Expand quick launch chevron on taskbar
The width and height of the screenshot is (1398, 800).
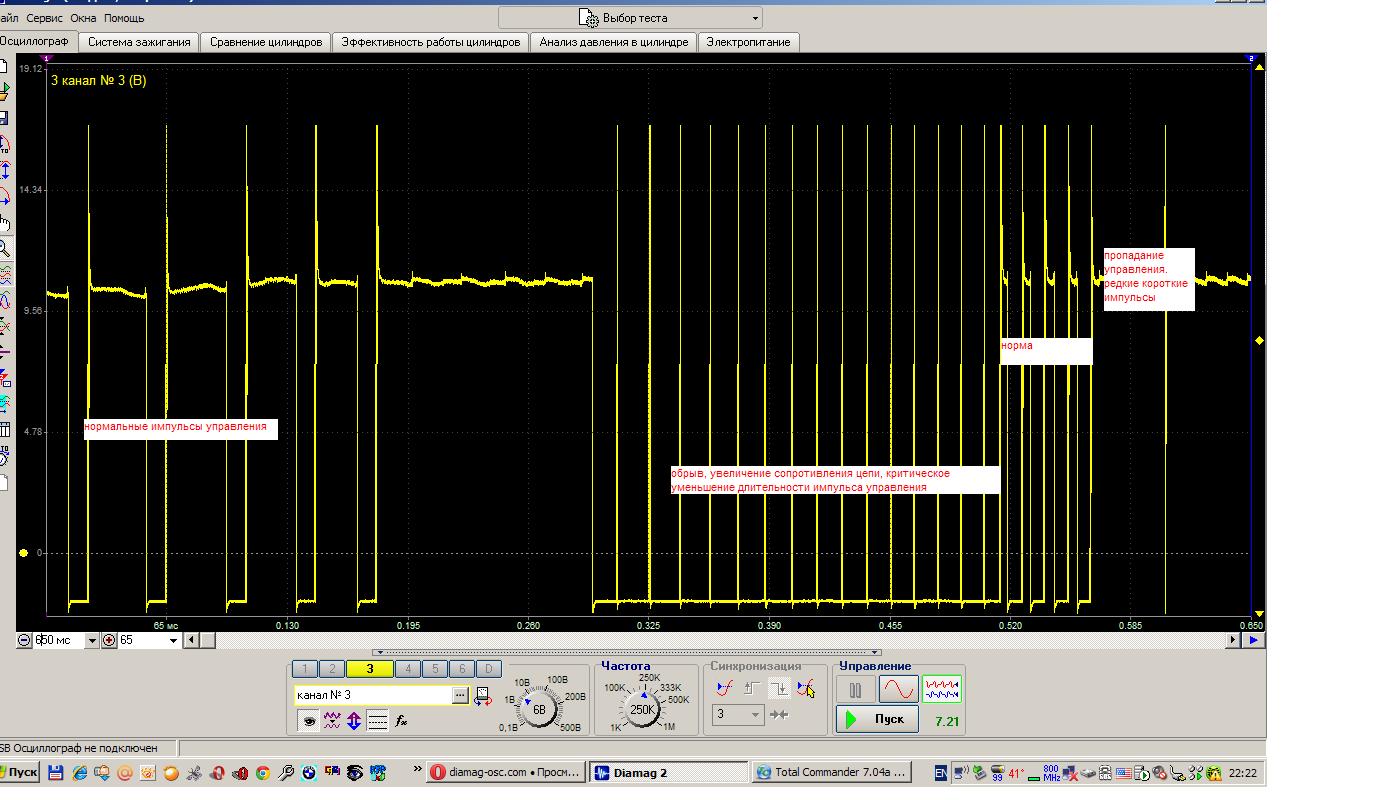tap(417, 771)
